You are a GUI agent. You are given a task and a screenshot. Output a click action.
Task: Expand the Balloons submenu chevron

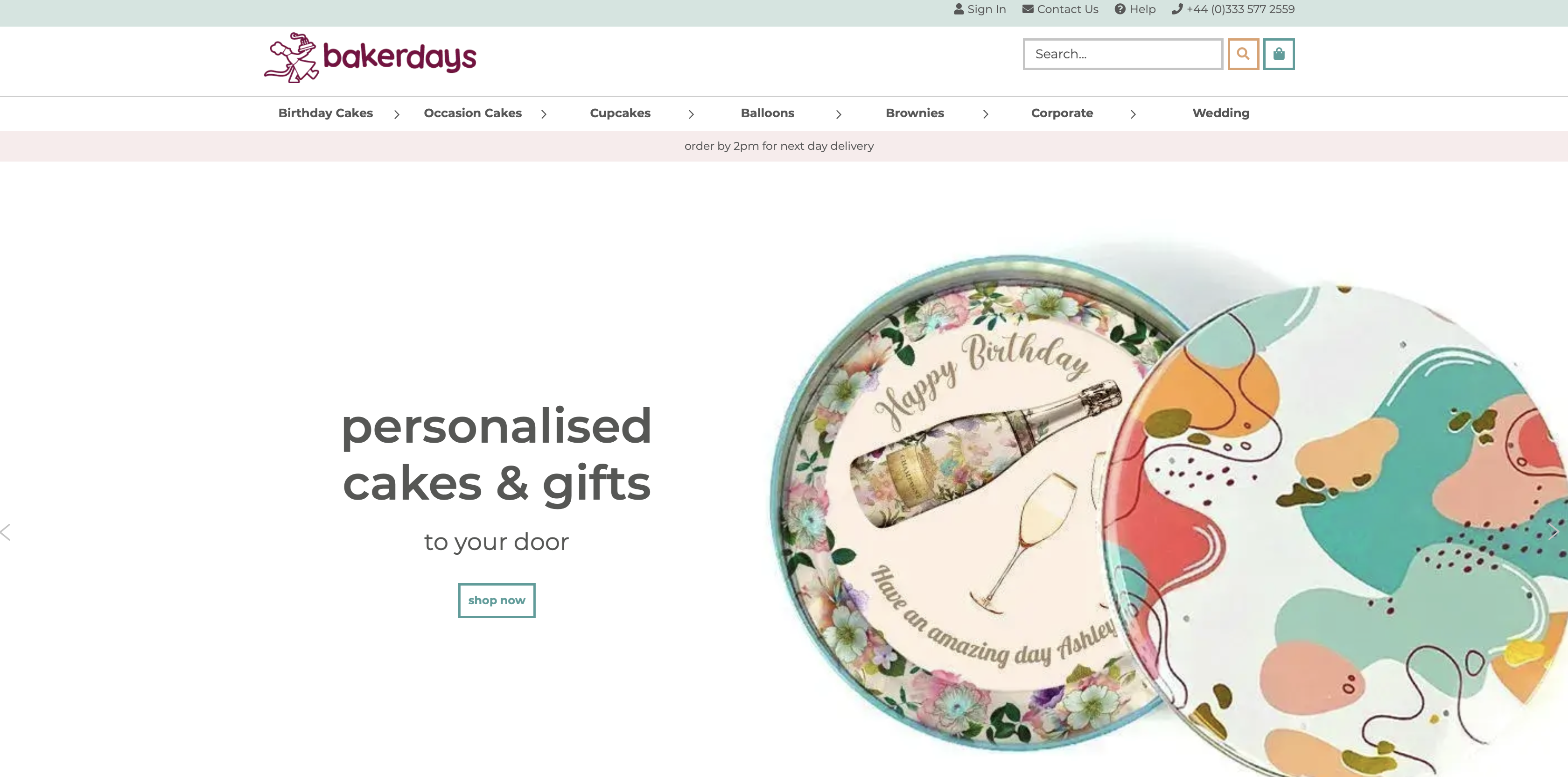(839, 114)
